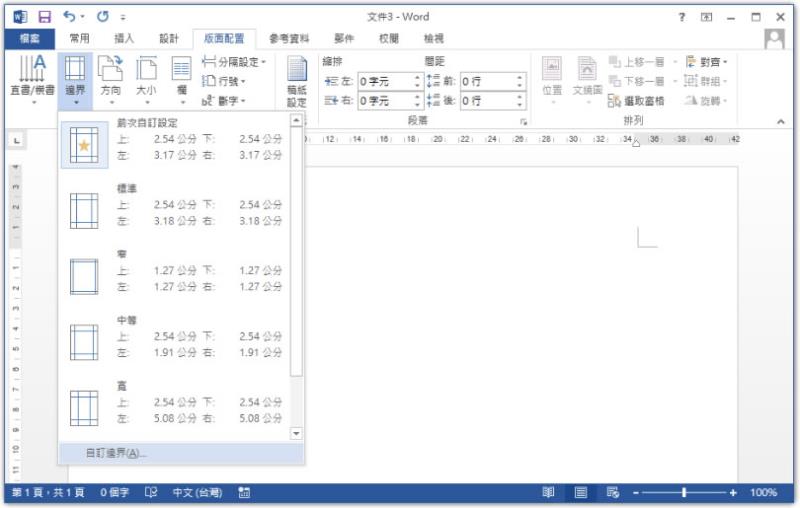Click 上移一層 bring forward
Viewport: 800px width, 508px height.
[636, 62]
